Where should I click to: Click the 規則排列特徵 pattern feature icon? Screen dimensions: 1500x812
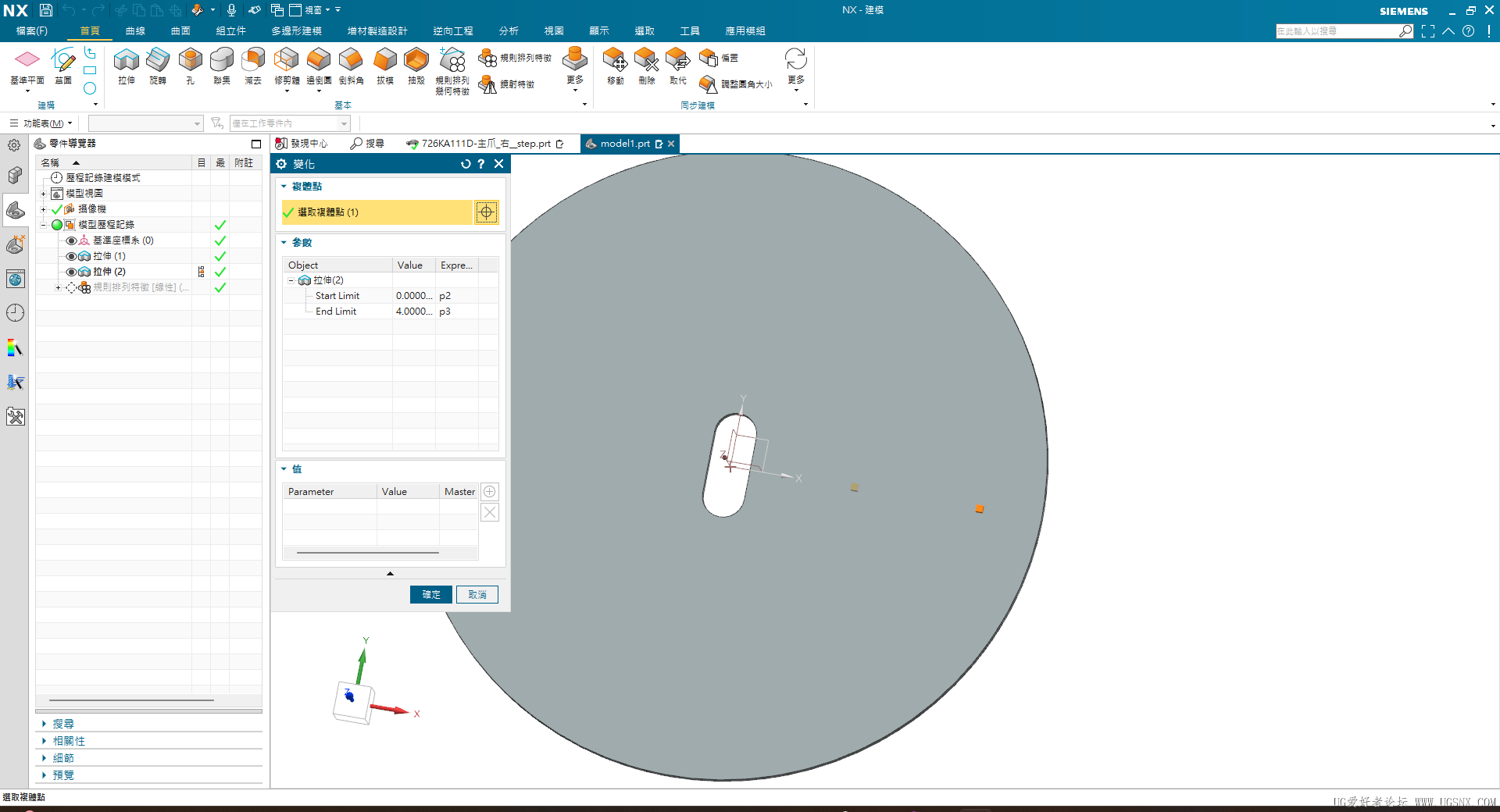(487, 58)
